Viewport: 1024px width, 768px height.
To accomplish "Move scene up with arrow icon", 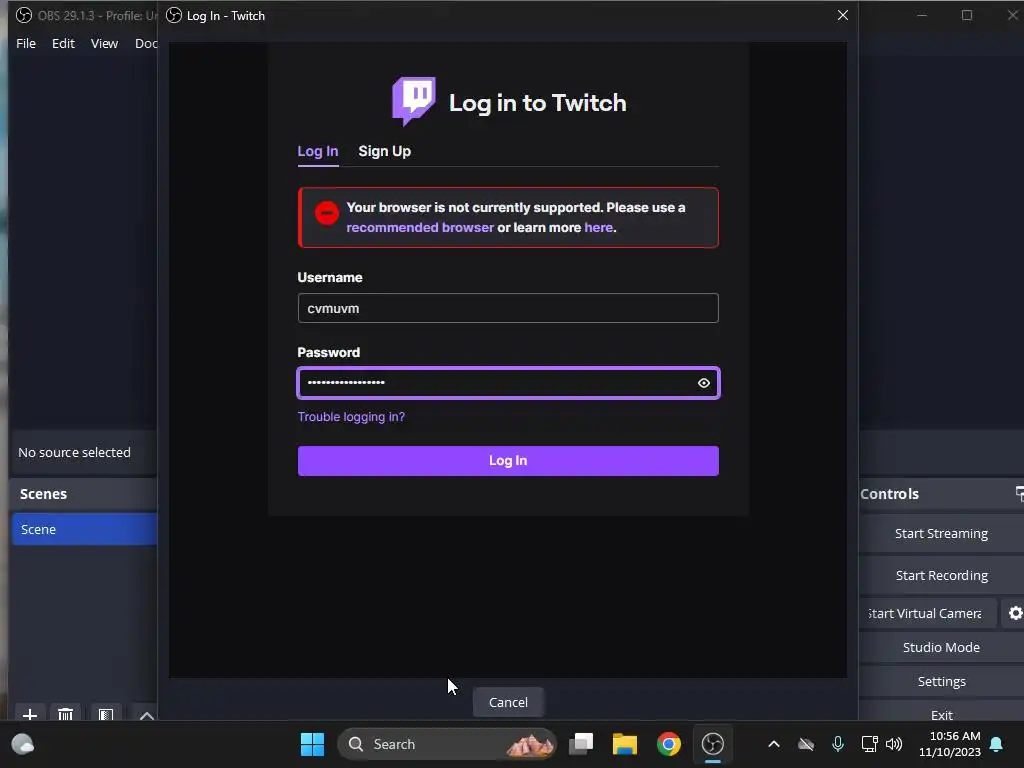I will pos(147,715).
